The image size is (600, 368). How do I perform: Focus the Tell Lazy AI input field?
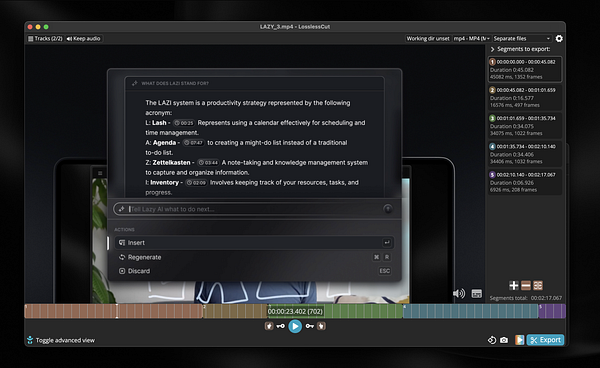253,209
